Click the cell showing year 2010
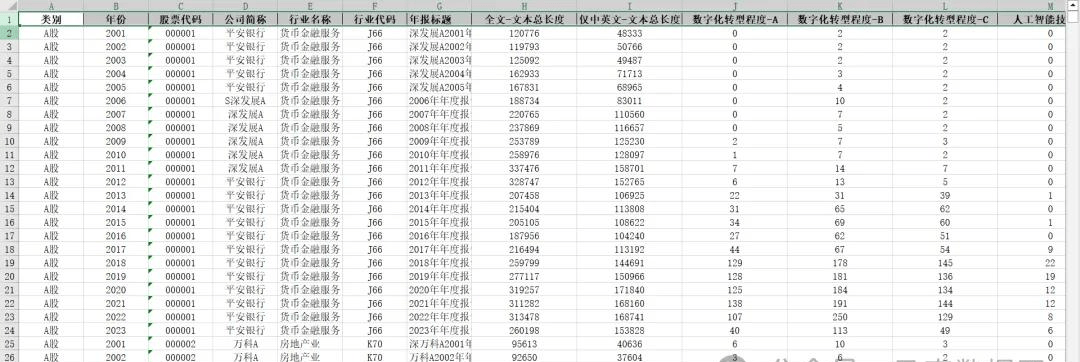This screenshot has height=362, width=1080. point(116,155)
